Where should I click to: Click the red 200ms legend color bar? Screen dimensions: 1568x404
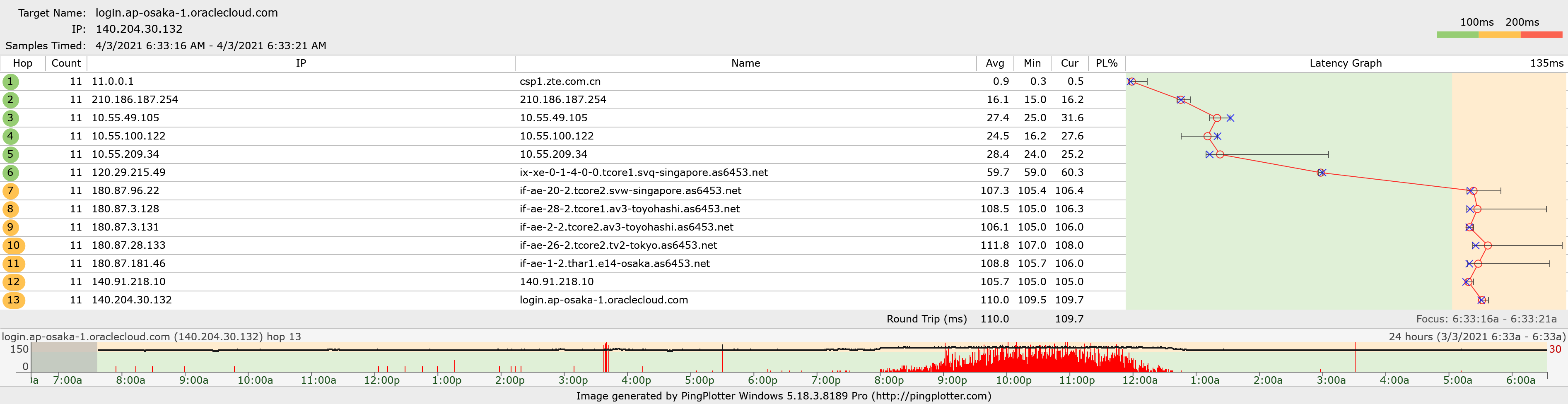coord(1541,35)
